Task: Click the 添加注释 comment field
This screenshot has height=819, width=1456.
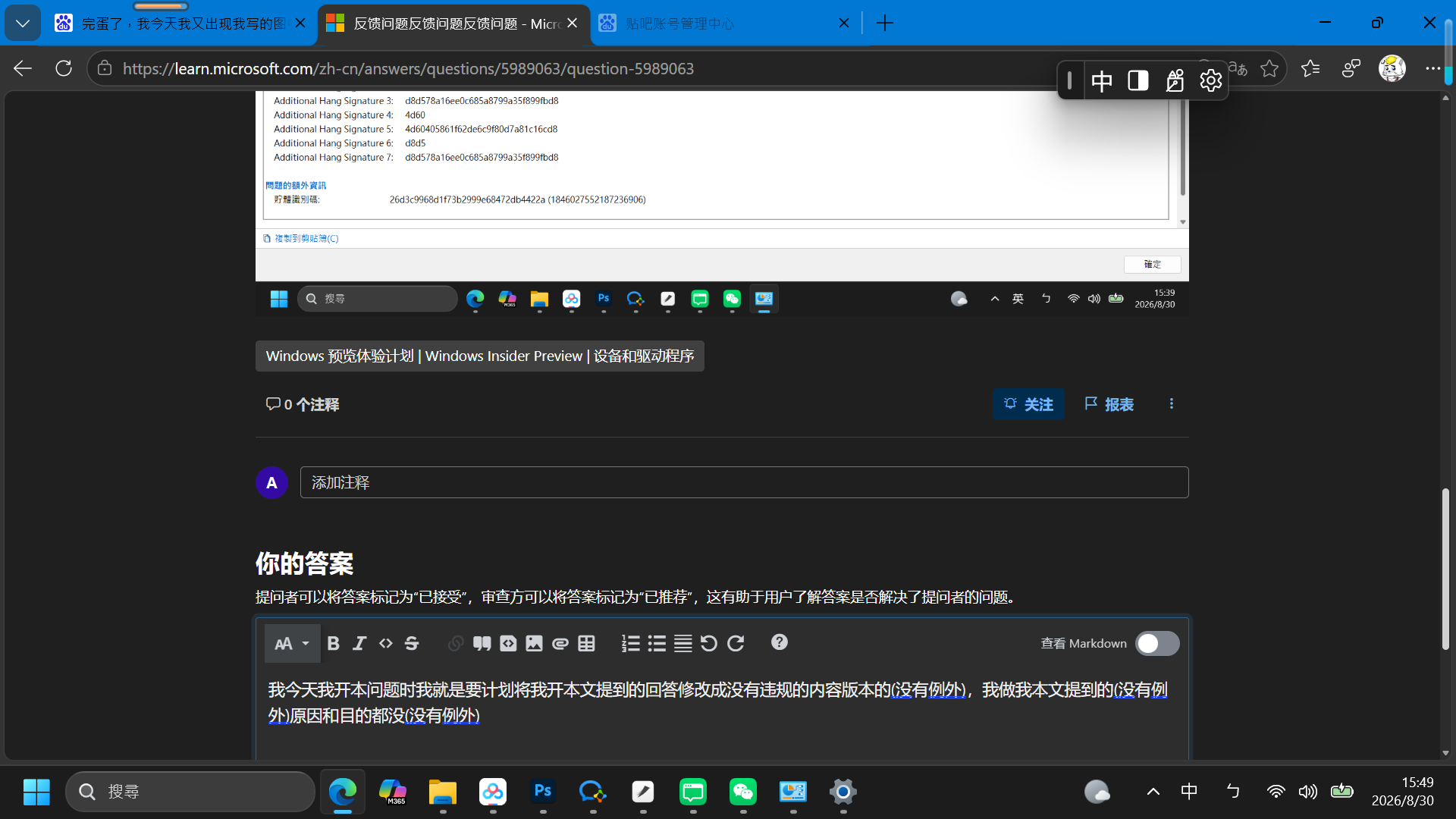Action: [x=744, y=482]
